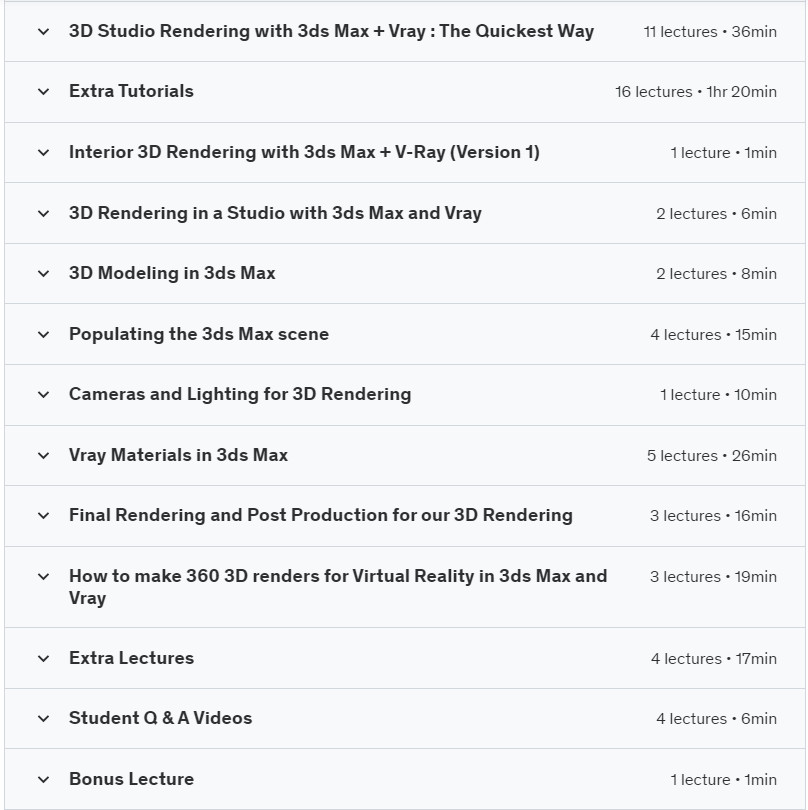The image size is (808, 810).
Task: Expand the Extra Lectures section
Action: [405, 658]
